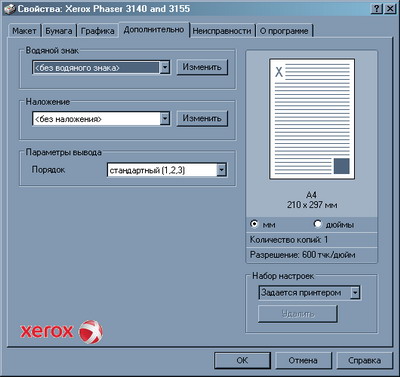Screen dimensions: 400x377
Task: Close the dialog with the X button
Action: [389, 9]
